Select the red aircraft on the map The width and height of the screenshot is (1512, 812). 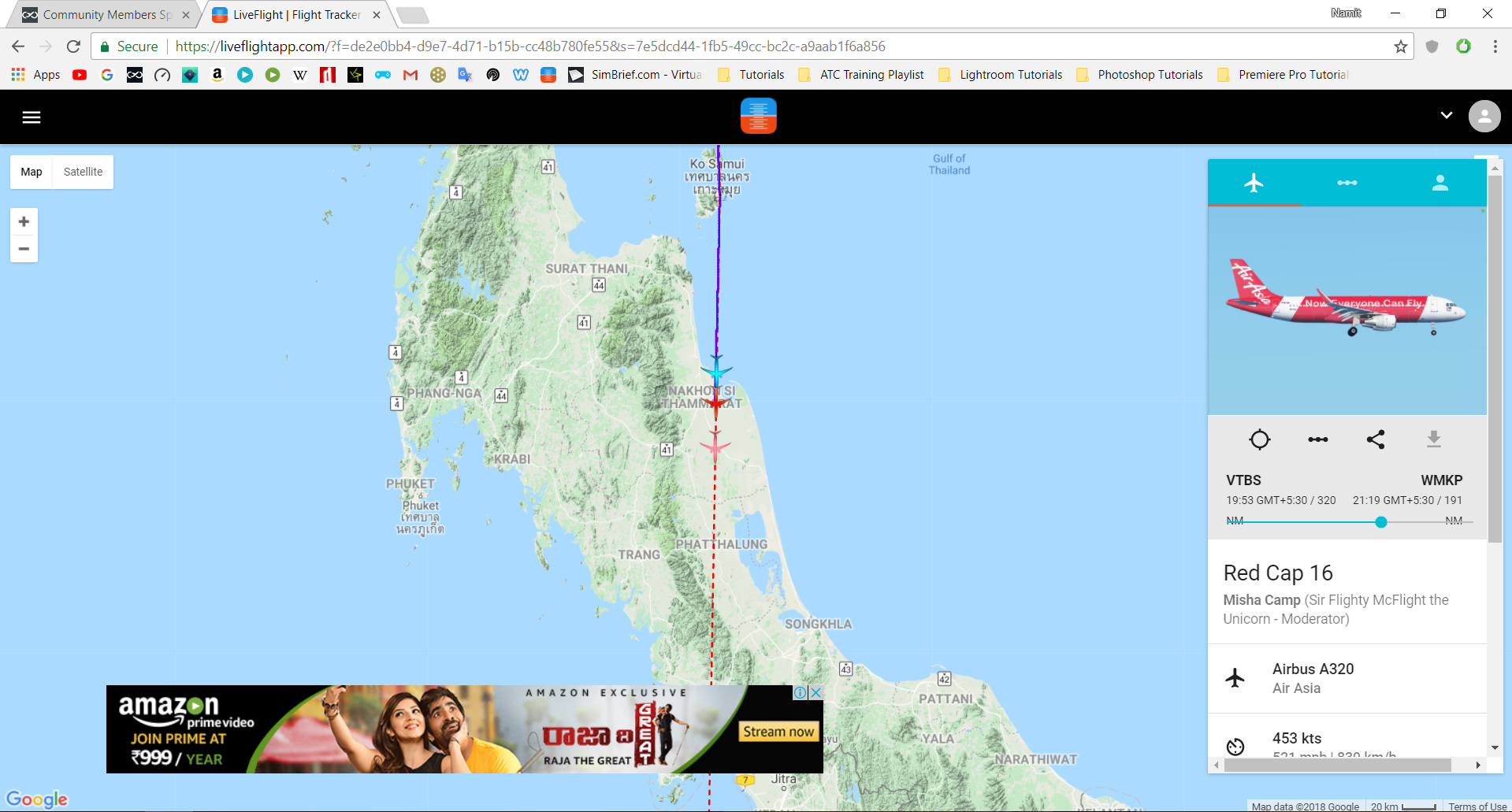(x=715, y=402)
